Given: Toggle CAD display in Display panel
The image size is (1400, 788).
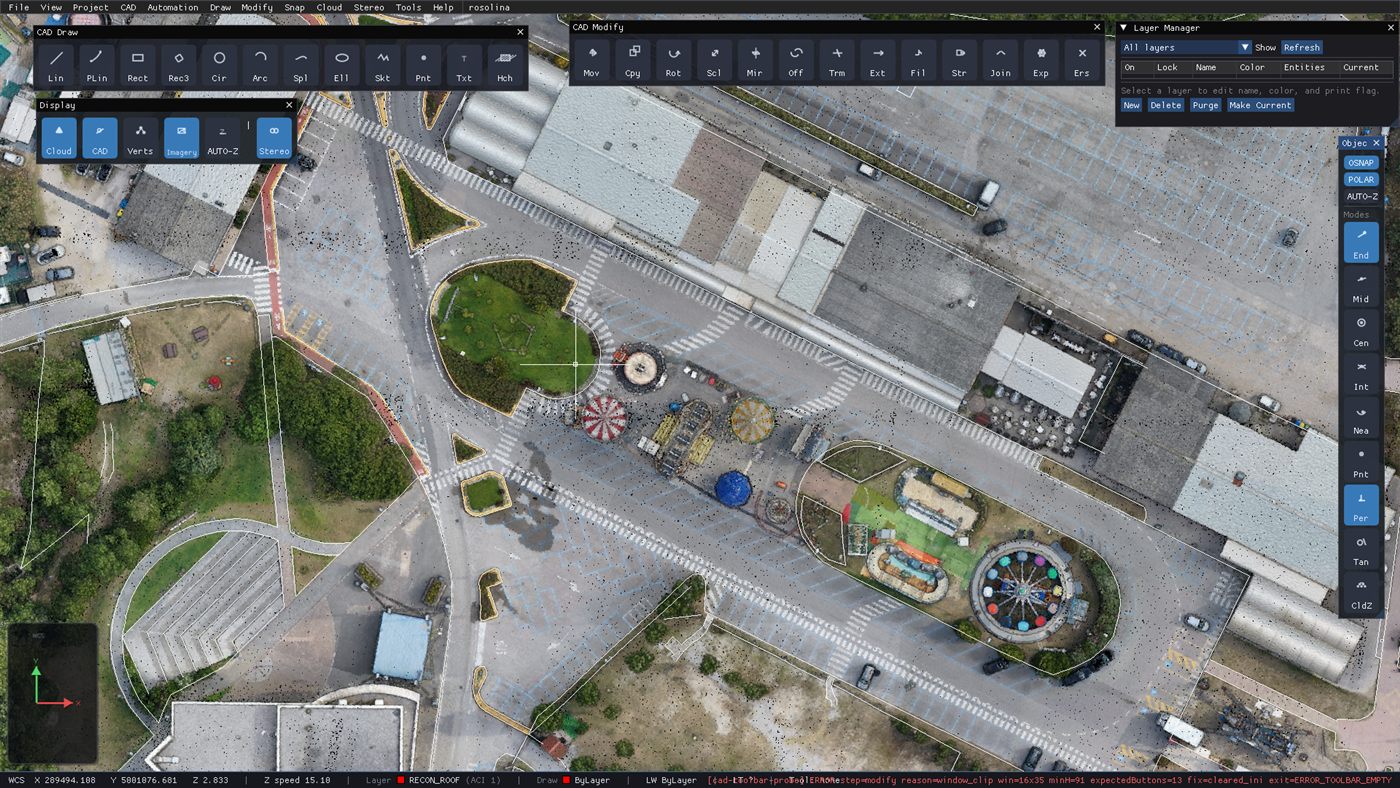Looking at the screenshot, I should coord(100,138).
